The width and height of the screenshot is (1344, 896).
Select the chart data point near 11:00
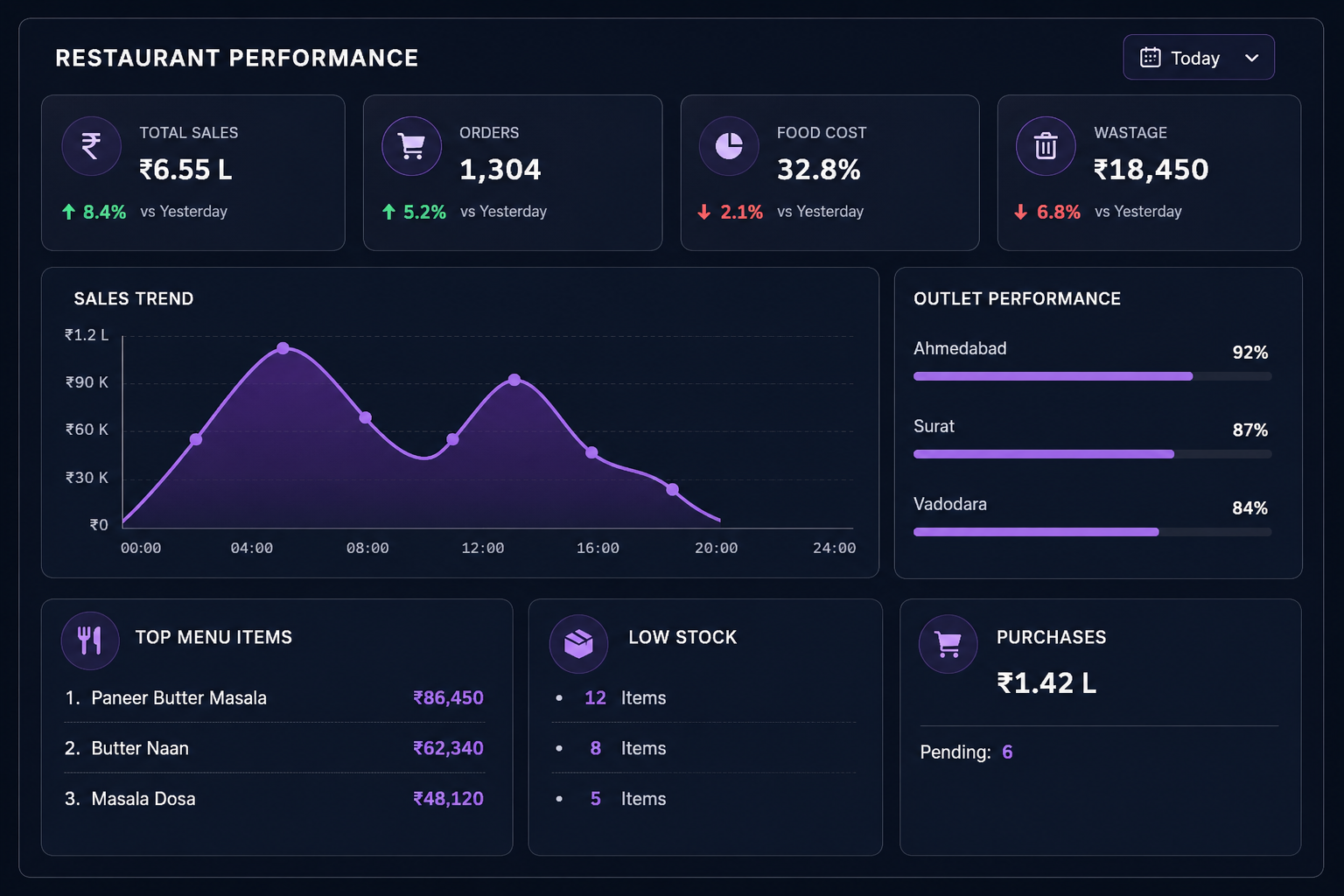(452, 439)
